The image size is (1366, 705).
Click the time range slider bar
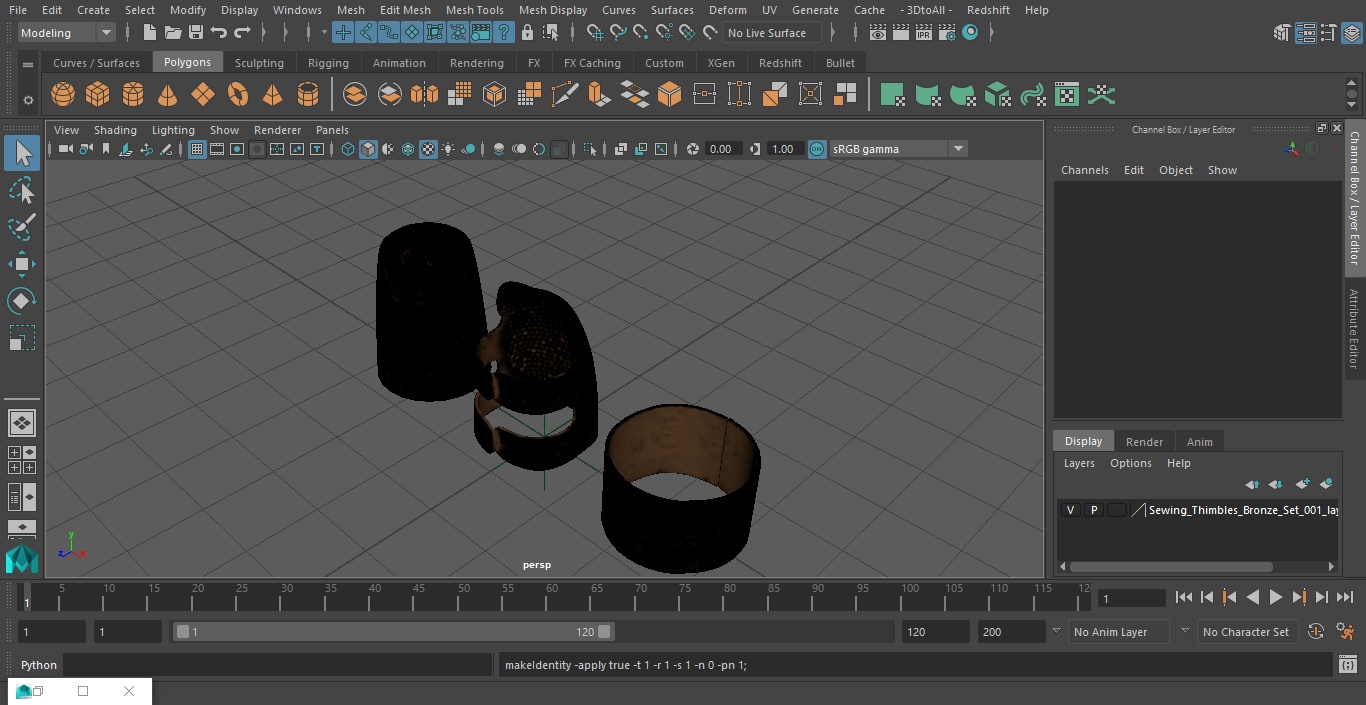[x=393, y=632]
